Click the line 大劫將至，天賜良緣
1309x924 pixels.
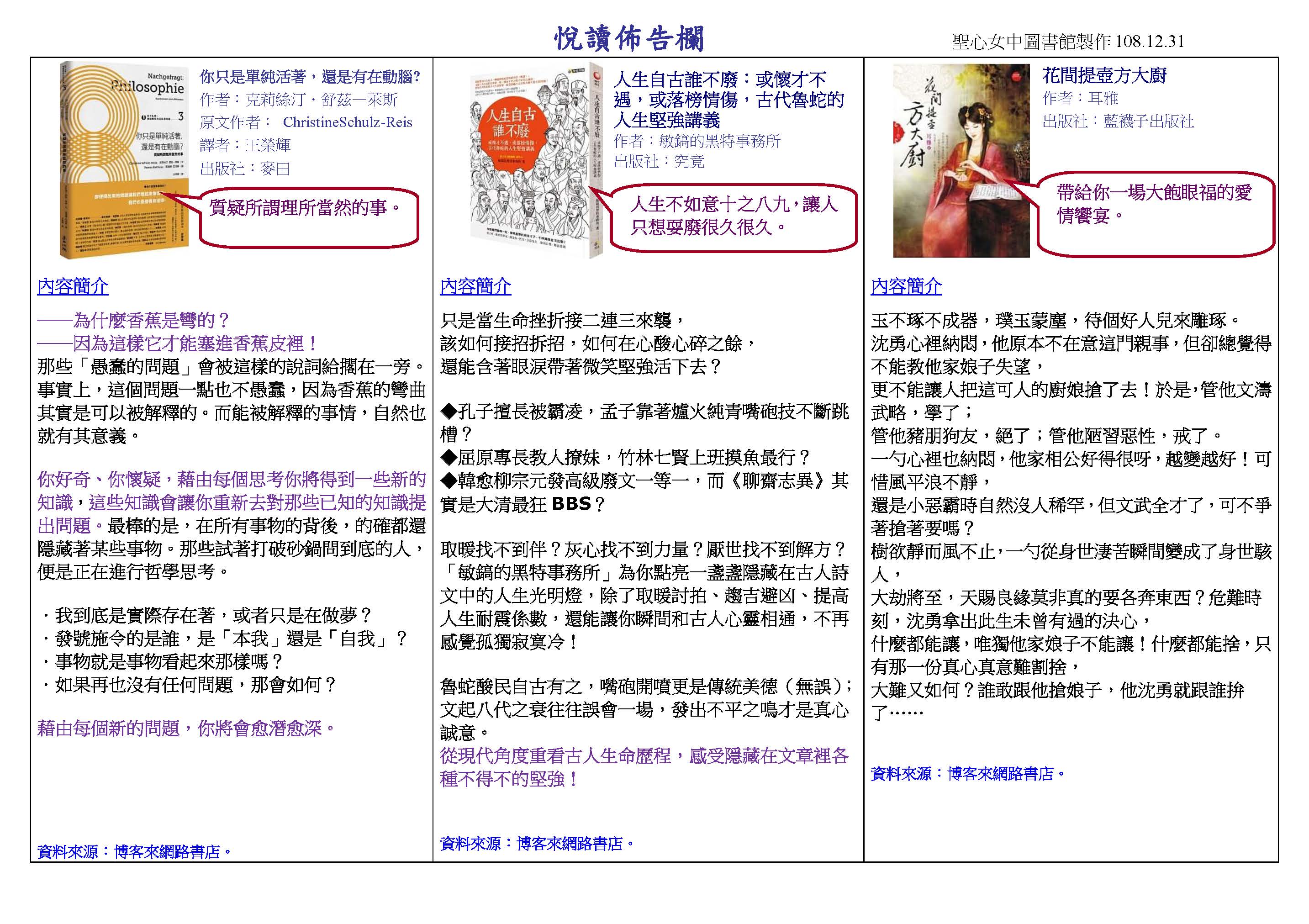(1066, 609)
